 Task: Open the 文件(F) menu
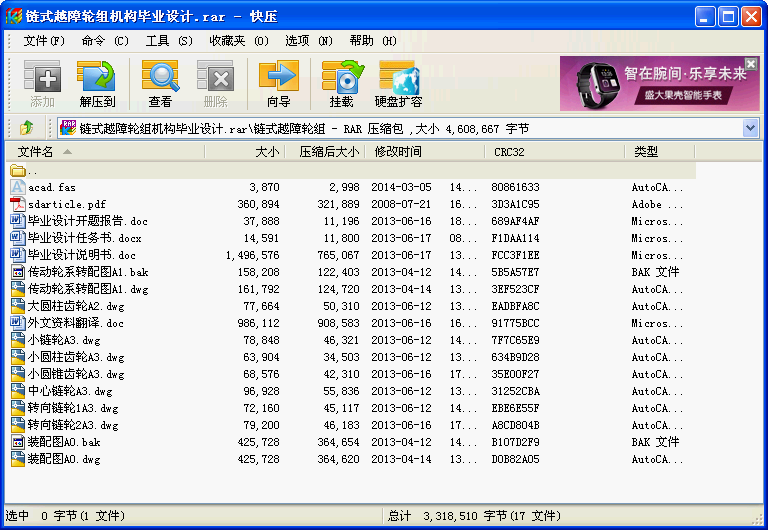click(x=44, y=41)
